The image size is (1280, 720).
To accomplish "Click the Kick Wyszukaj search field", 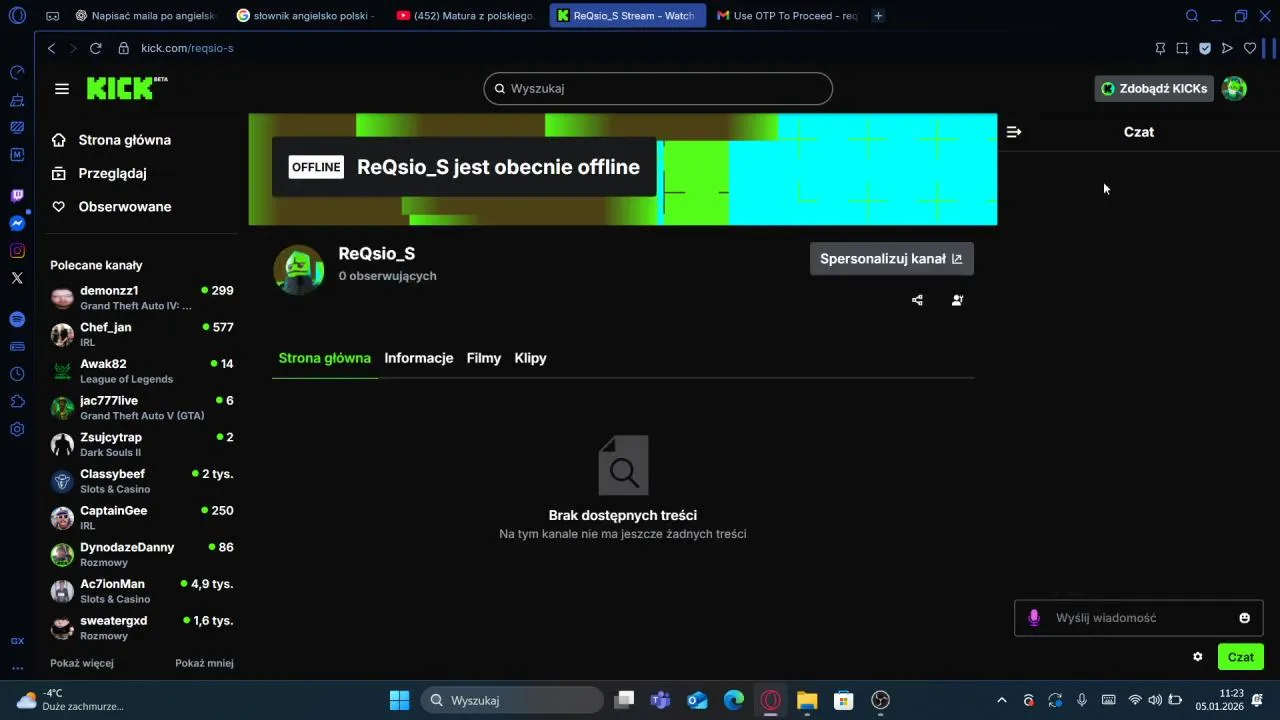I will coord(658,89).
